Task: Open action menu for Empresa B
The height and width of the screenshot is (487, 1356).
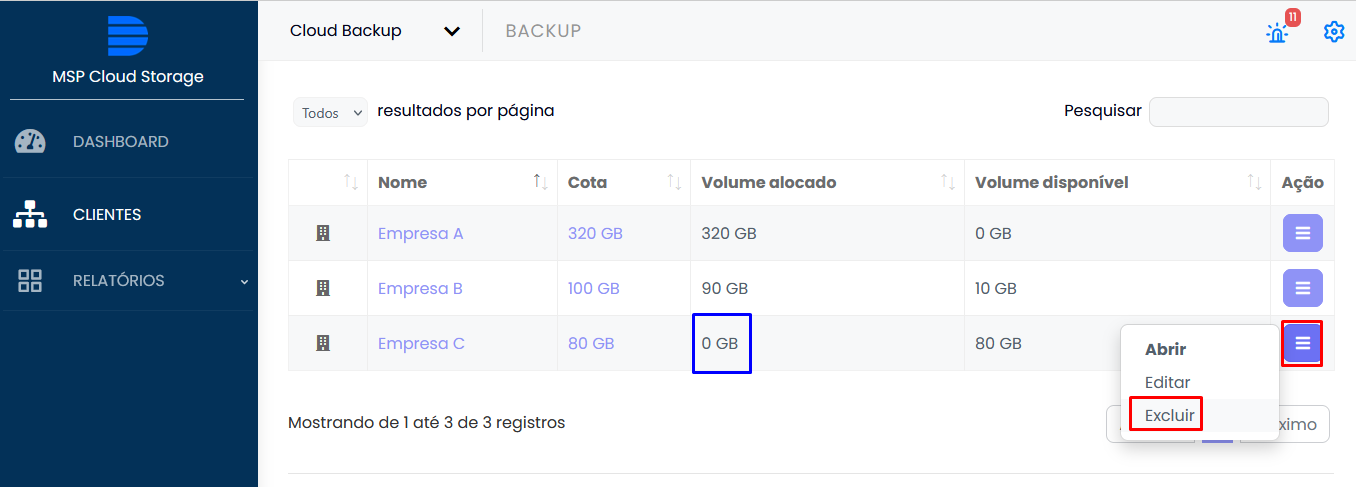Action: coord(1302,288)
